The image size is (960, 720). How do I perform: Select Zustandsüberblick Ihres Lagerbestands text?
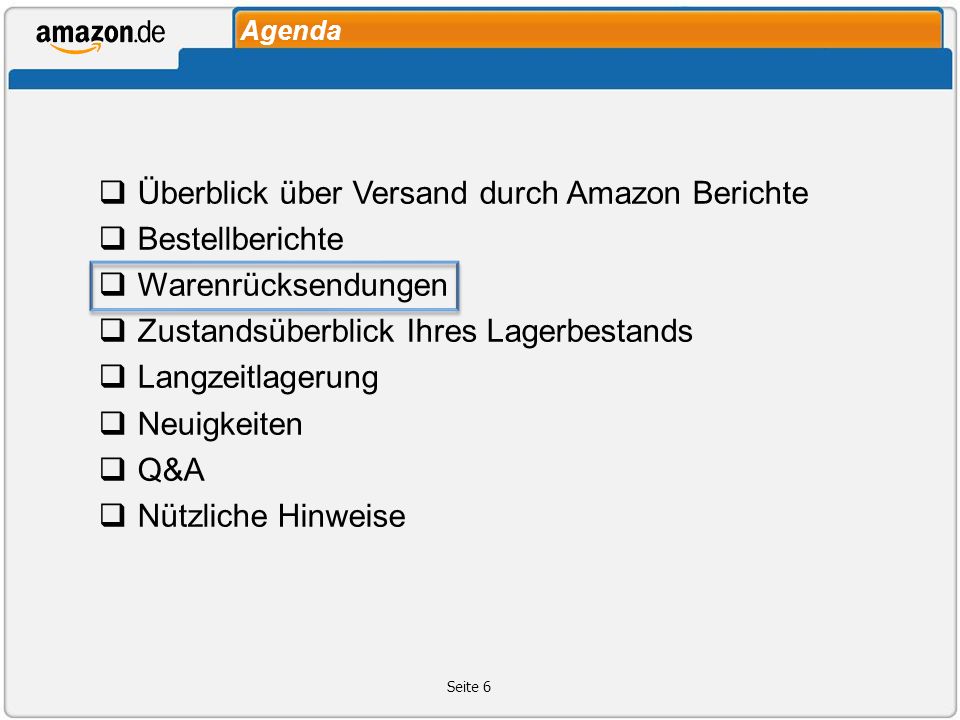coord(415,331)
